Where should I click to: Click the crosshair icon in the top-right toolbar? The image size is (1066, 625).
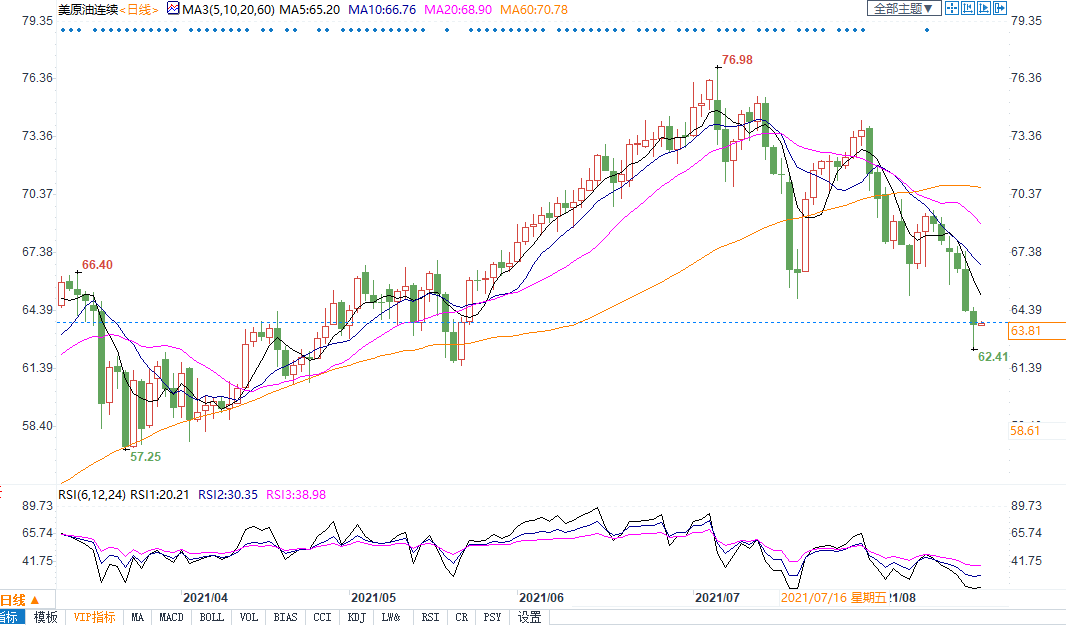953,9
